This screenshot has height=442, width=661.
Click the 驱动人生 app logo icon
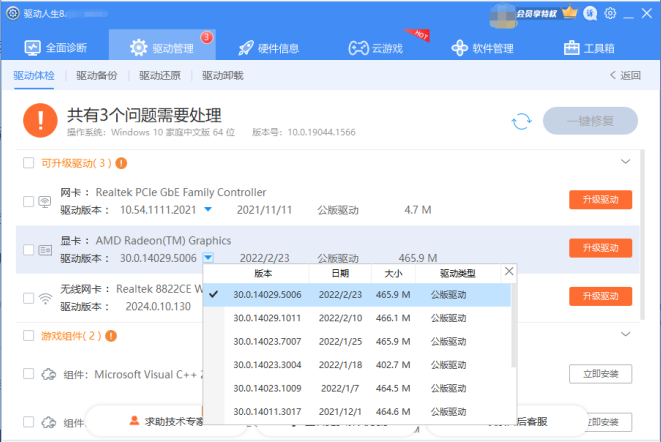[13, 13]
